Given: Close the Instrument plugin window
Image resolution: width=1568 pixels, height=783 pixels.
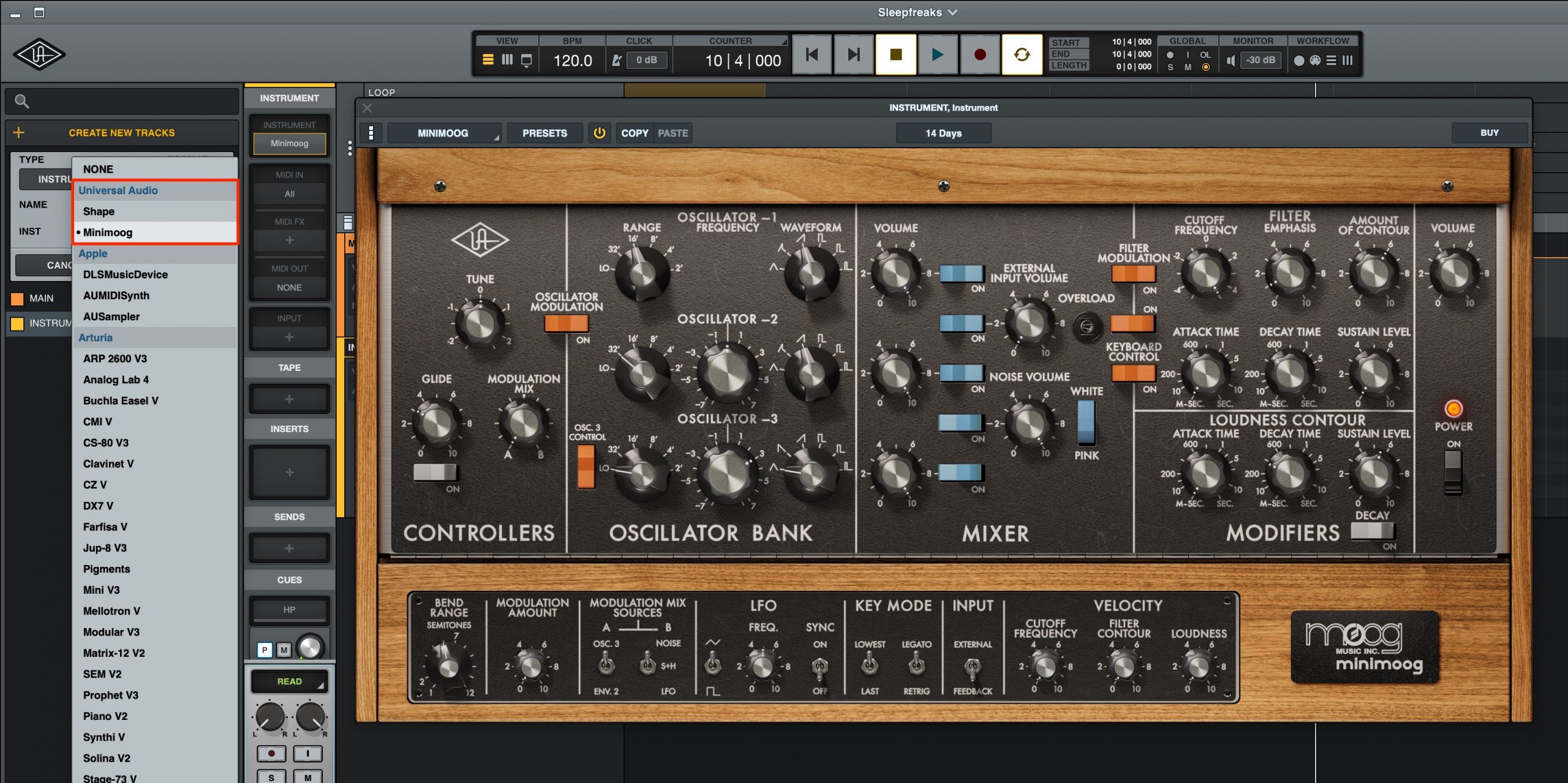Looking at the screenshot, I should (x=367, y=108).
